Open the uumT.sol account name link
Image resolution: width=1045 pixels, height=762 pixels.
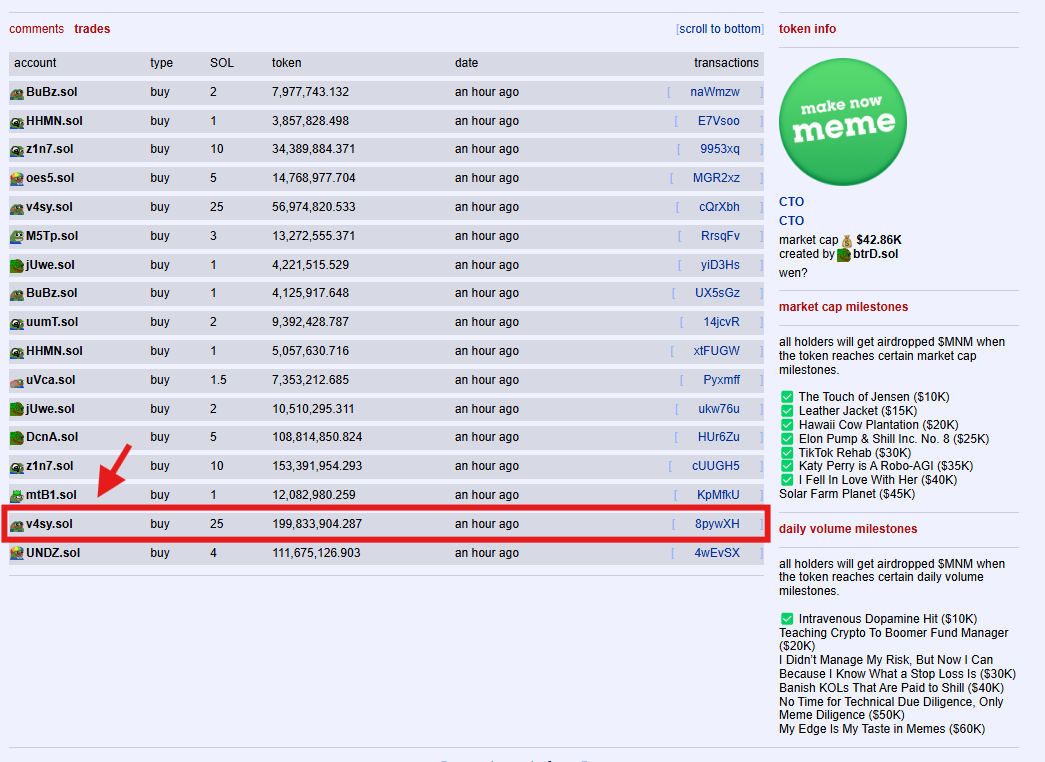coord(52,322)
